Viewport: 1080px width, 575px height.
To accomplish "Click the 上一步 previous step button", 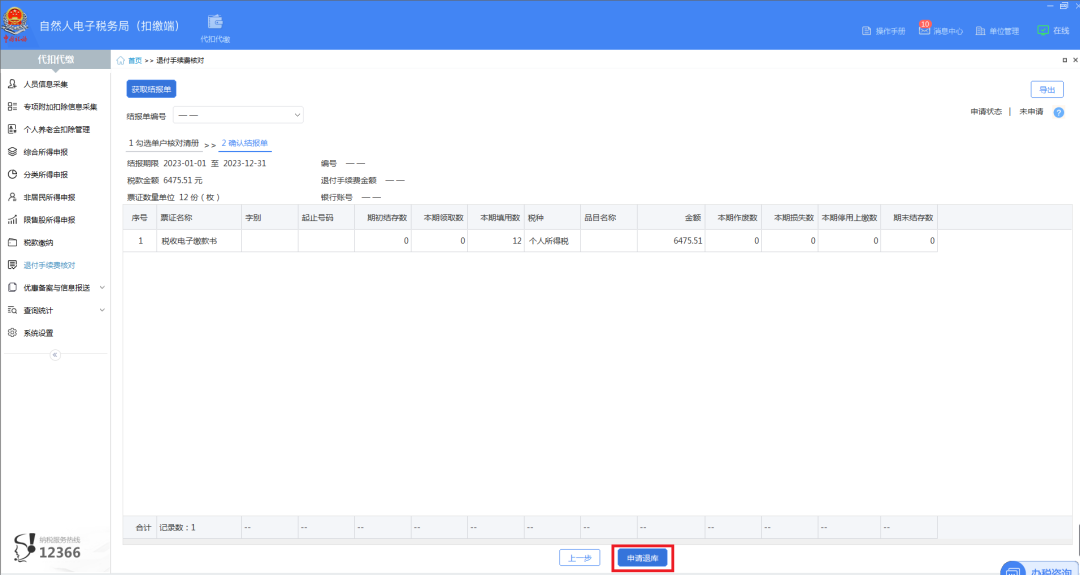I will 579,558.
